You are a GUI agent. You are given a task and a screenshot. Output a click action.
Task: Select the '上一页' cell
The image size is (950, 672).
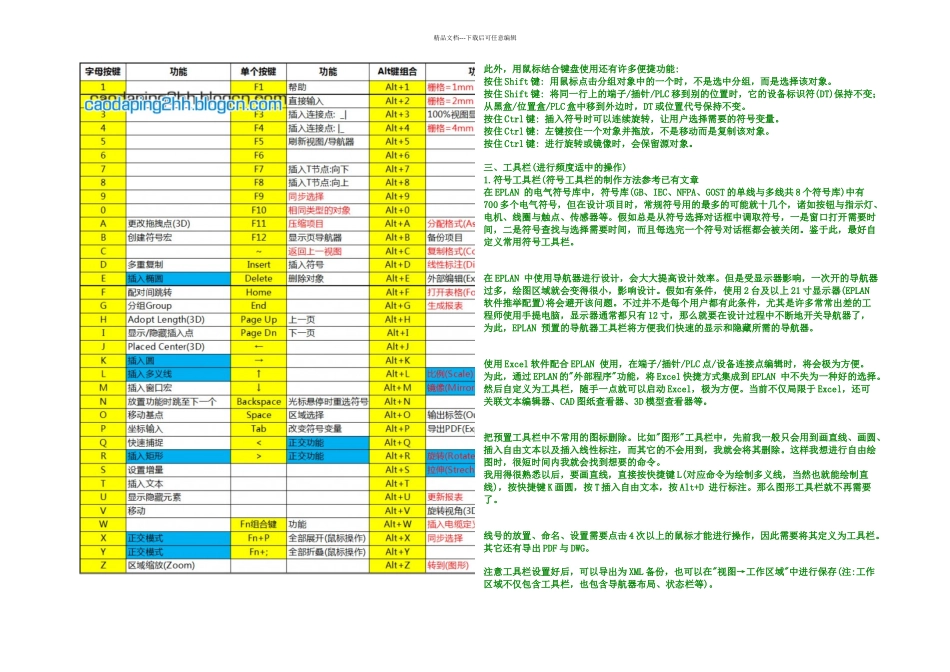pyautogui.click(x=328, y=319)
